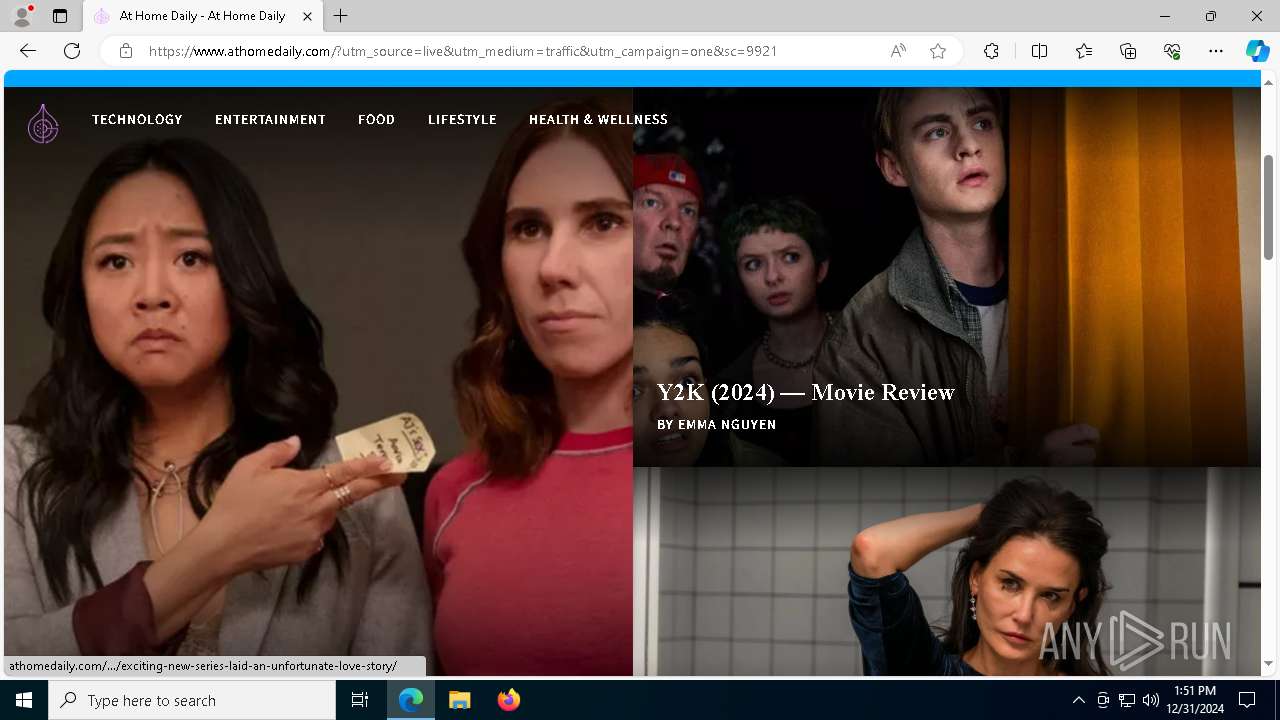Open Task View on taskbar
Viewport: 1280px width, 720px height.
360,700
